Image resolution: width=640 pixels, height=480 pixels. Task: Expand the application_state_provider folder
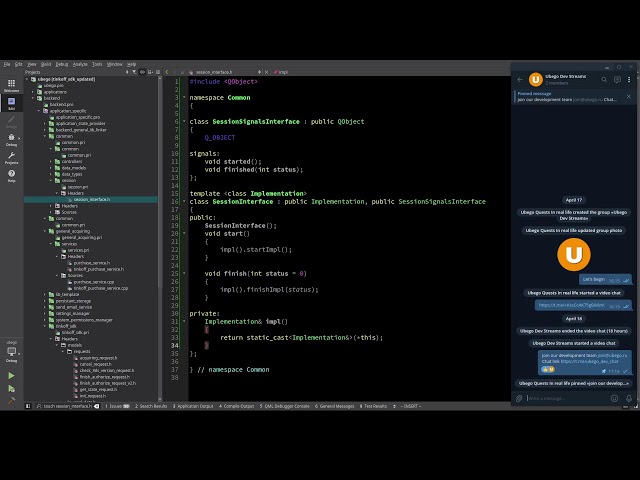tap(45, 123)
